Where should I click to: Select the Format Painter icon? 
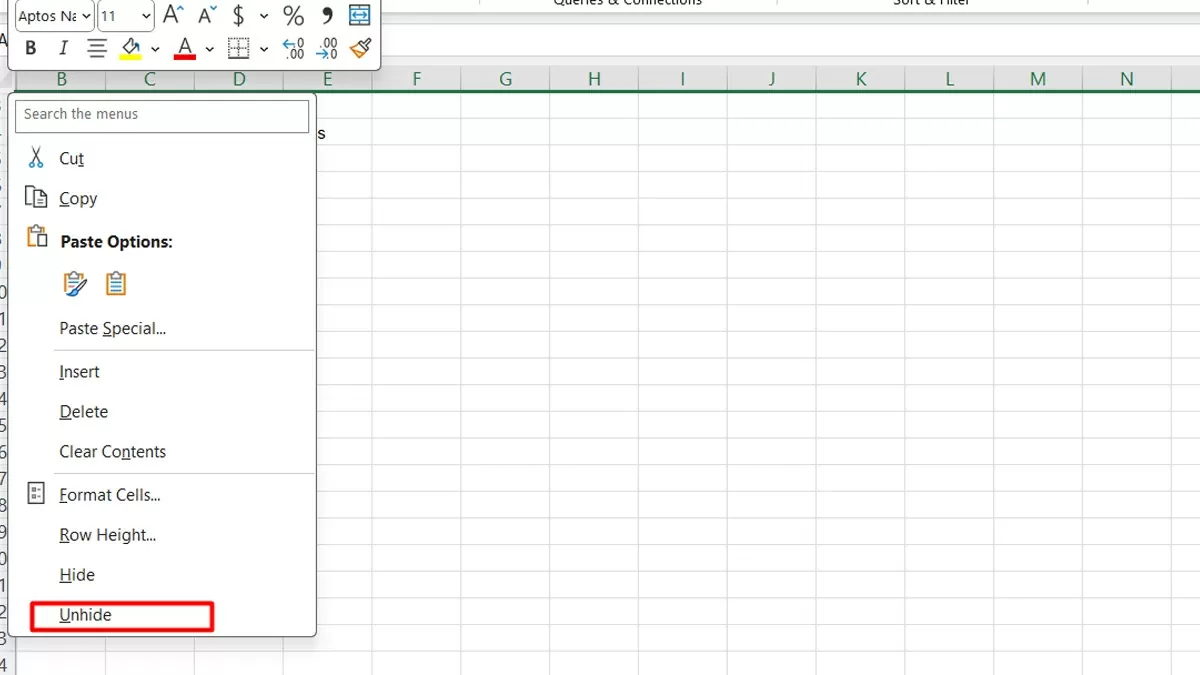point(359,48)
